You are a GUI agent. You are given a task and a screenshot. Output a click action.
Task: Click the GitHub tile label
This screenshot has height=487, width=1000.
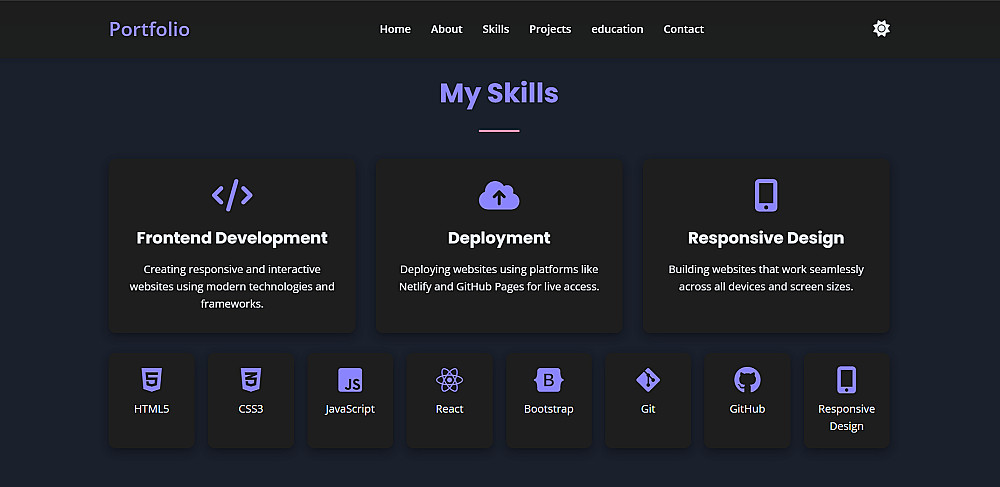747,409
